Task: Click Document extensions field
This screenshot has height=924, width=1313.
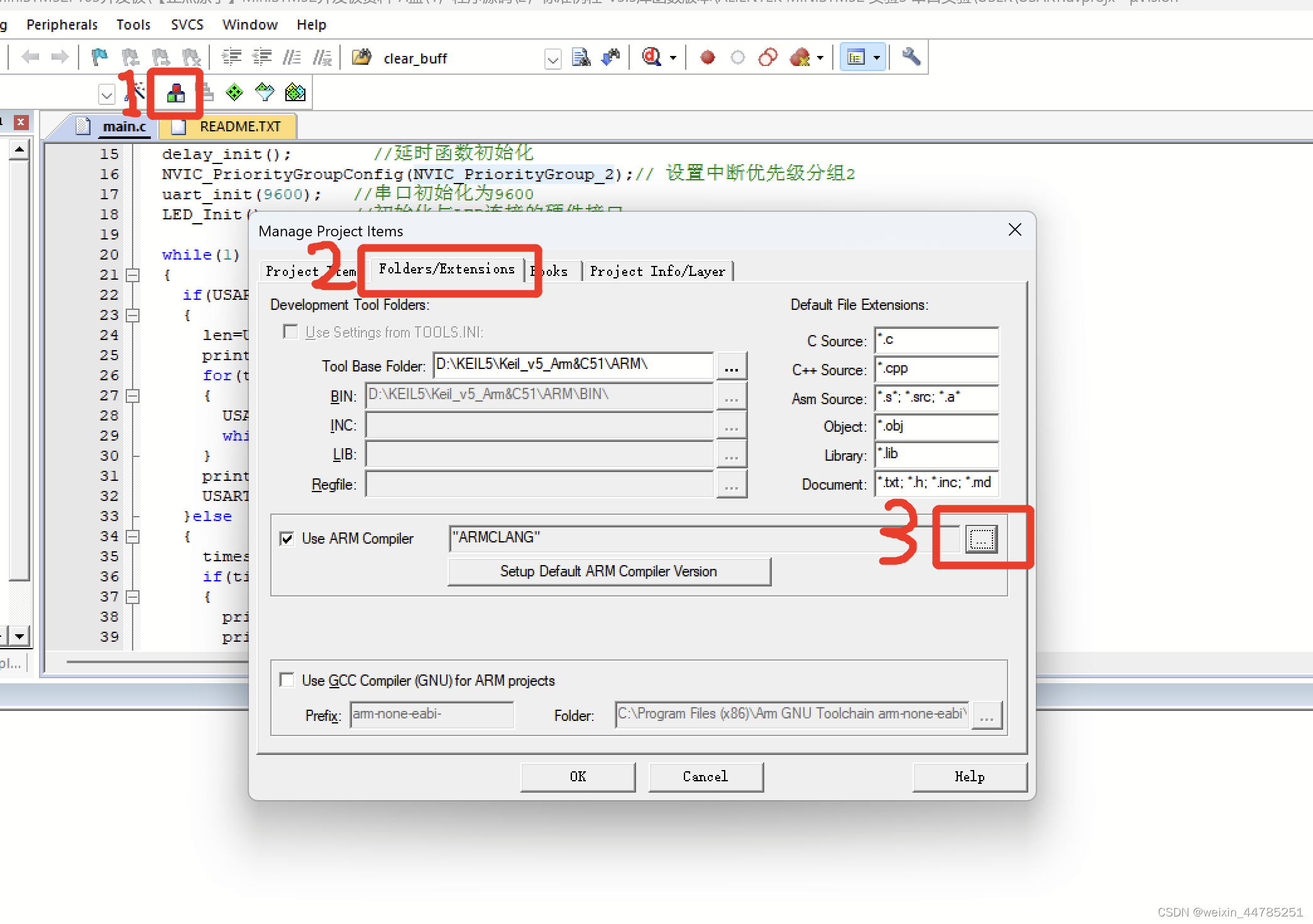Action: (x=937, y=483)
